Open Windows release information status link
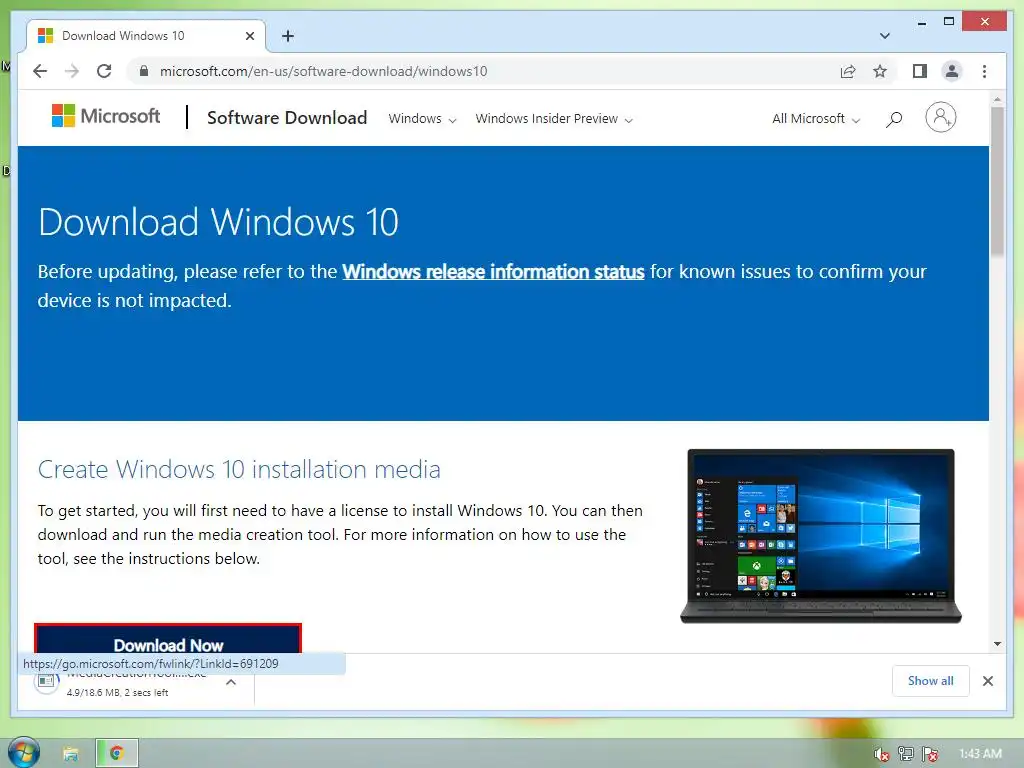The width and height of the screenshot is (1024, 768). pos(493,272)
